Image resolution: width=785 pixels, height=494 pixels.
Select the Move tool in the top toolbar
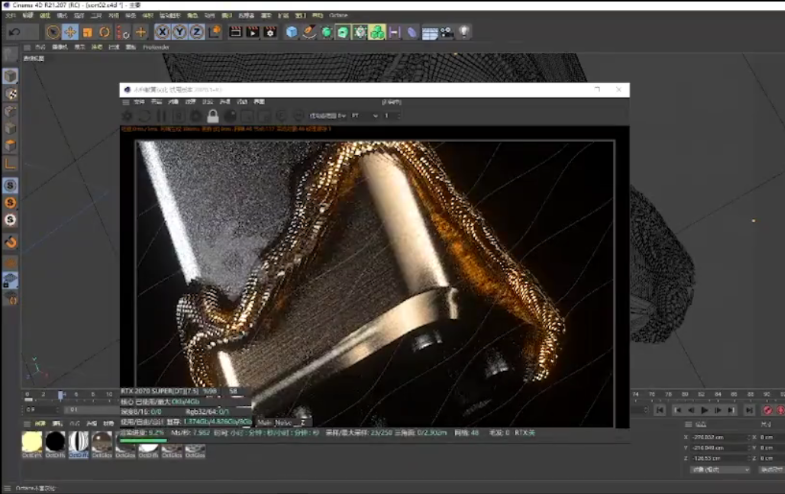tap(69, 32)
